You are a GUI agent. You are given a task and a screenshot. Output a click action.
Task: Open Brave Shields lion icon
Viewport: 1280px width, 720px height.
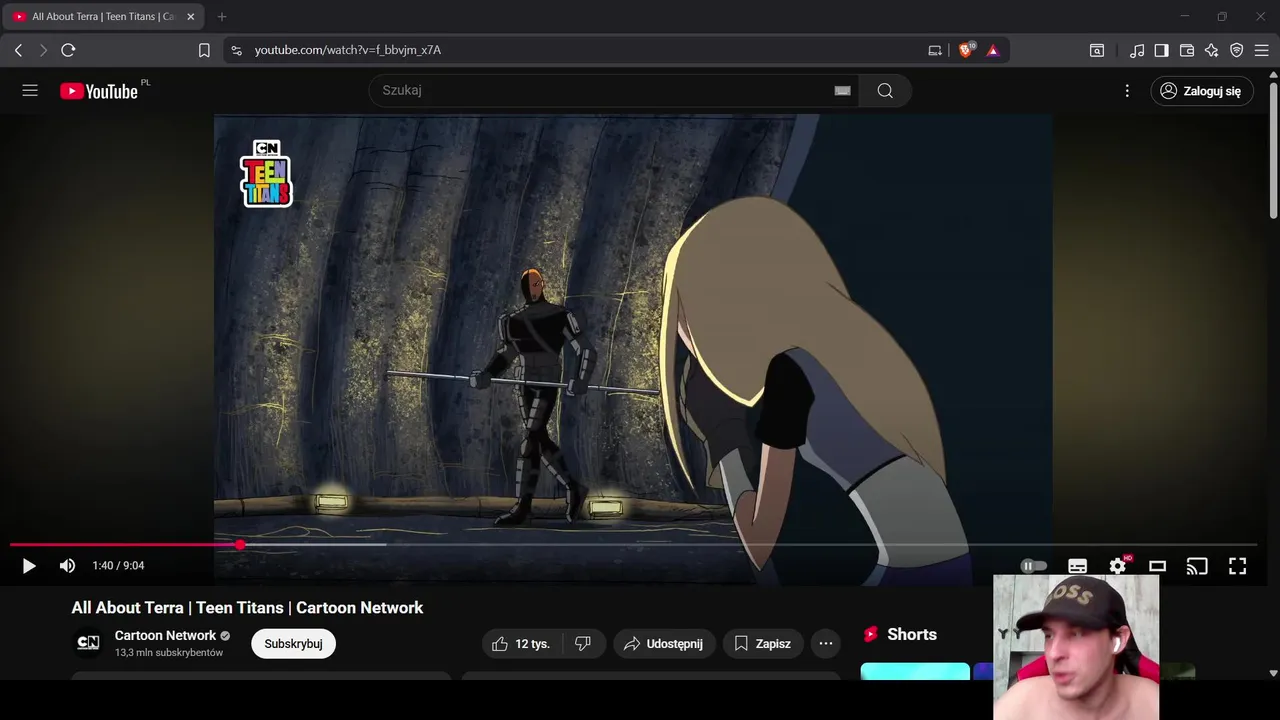966,50
